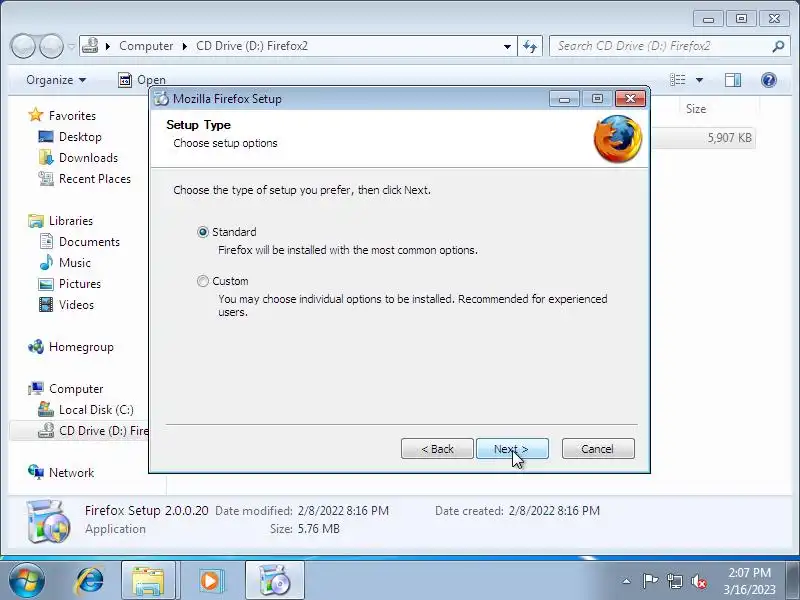The image size is (800, 600).
Task: Select CD Drive (D:) in the navigation pane
Action: (x=104, y=431)
